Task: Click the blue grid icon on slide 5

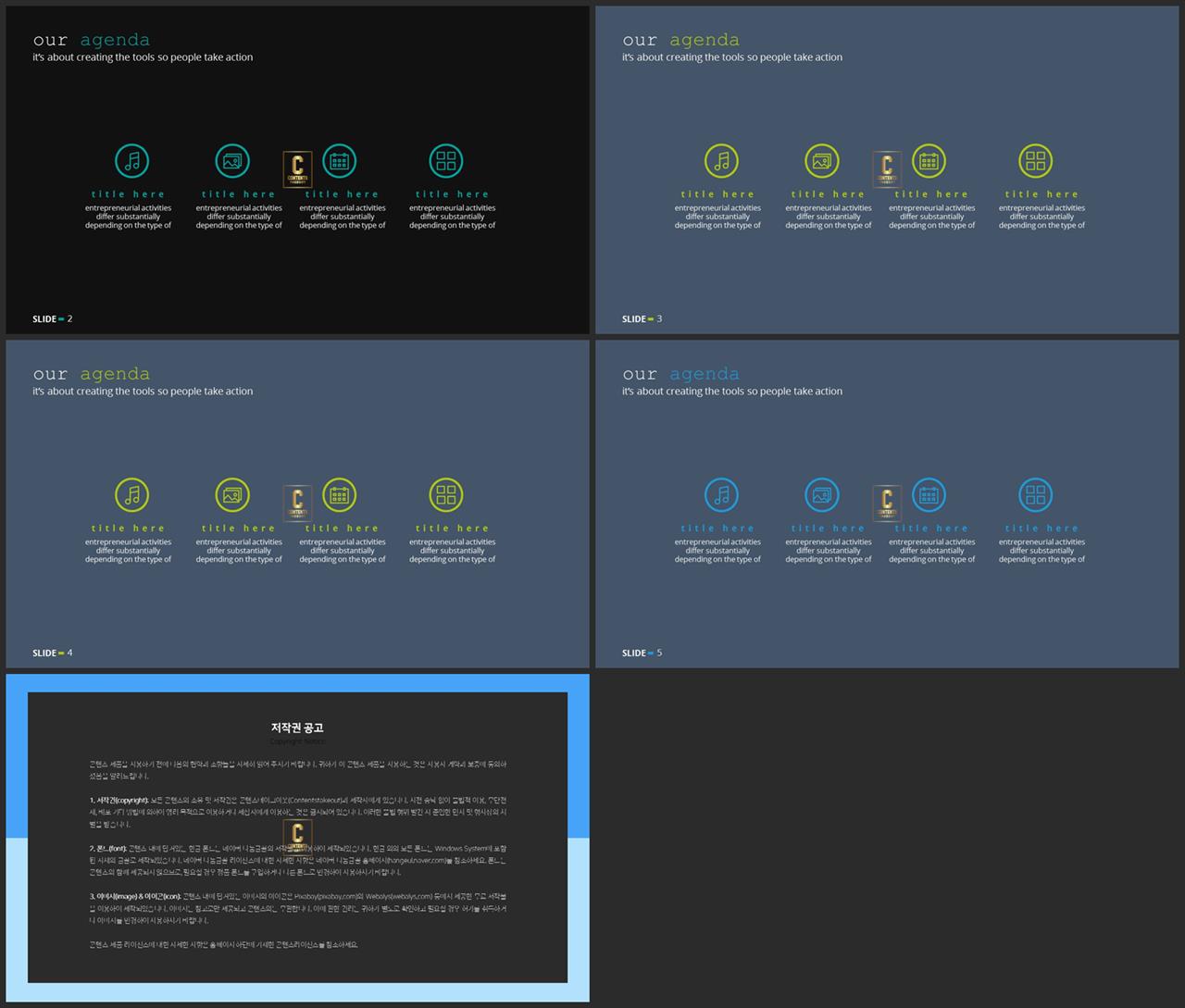Action: pyautogui.click(x=1036, y=495)
